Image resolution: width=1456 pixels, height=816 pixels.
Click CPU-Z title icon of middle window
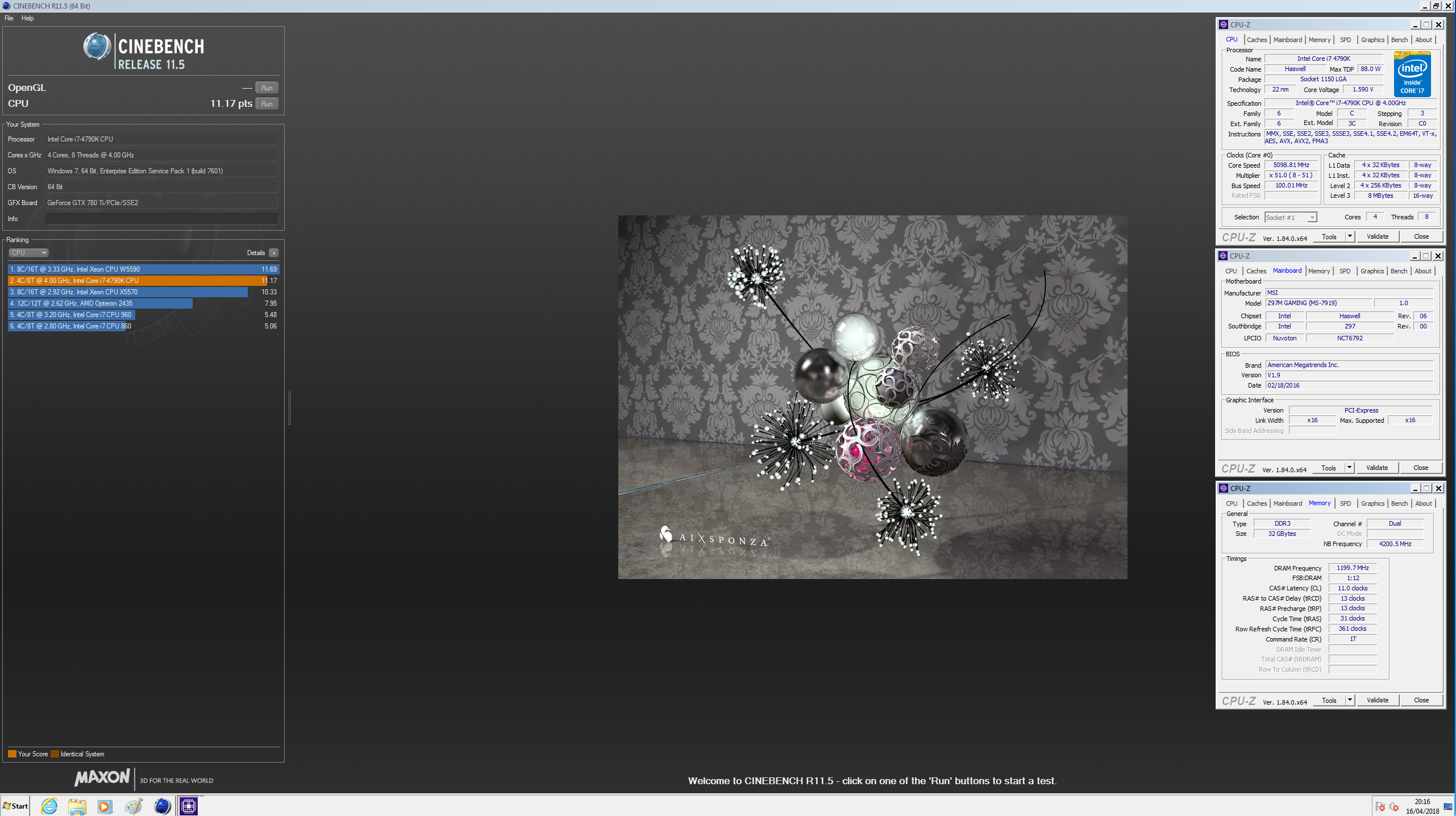click(1223, 256)
